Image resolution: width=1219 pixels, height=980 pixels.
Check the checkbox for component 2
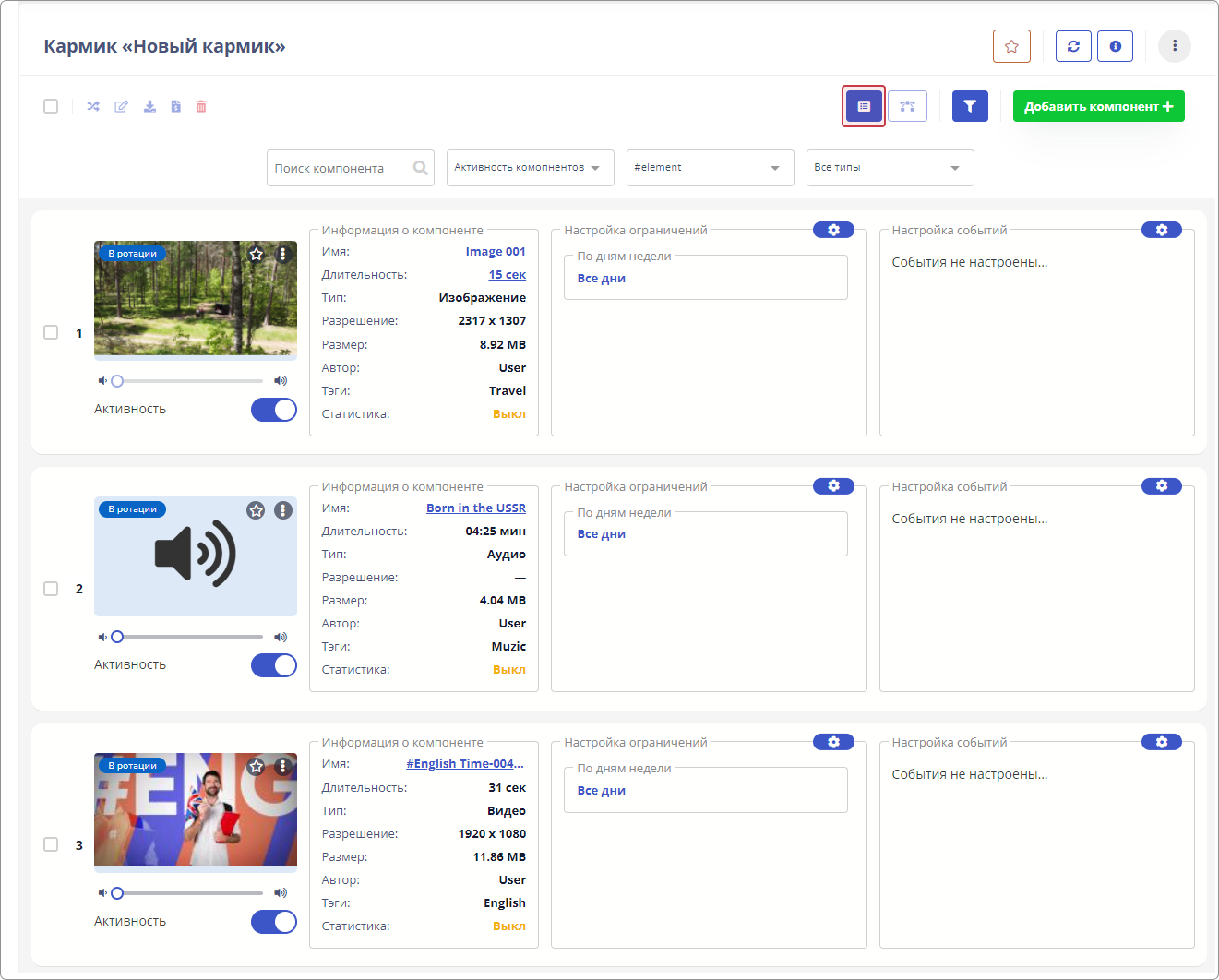51,589
